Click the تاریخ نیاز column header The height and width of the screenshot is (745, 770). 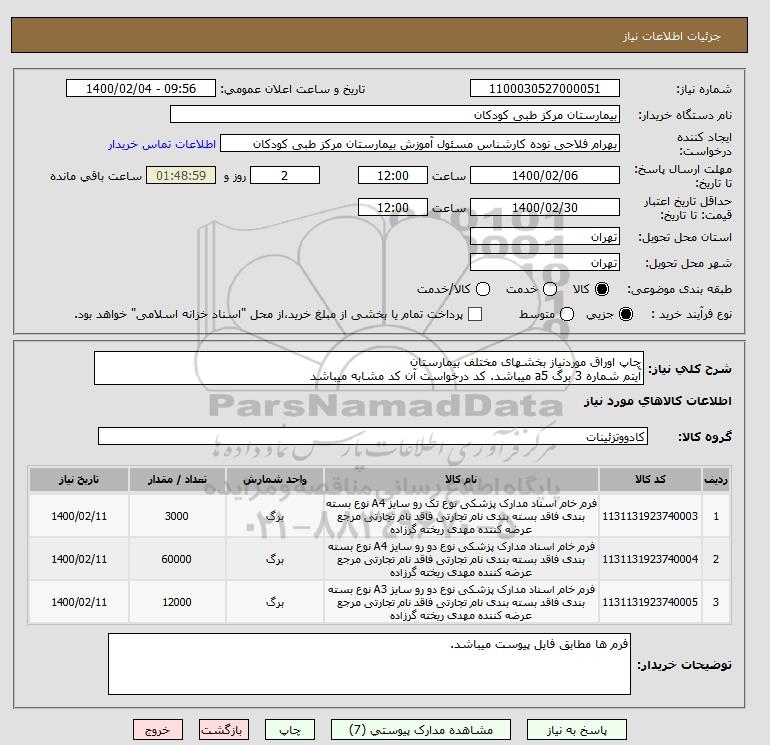click(x=79, y=480)
